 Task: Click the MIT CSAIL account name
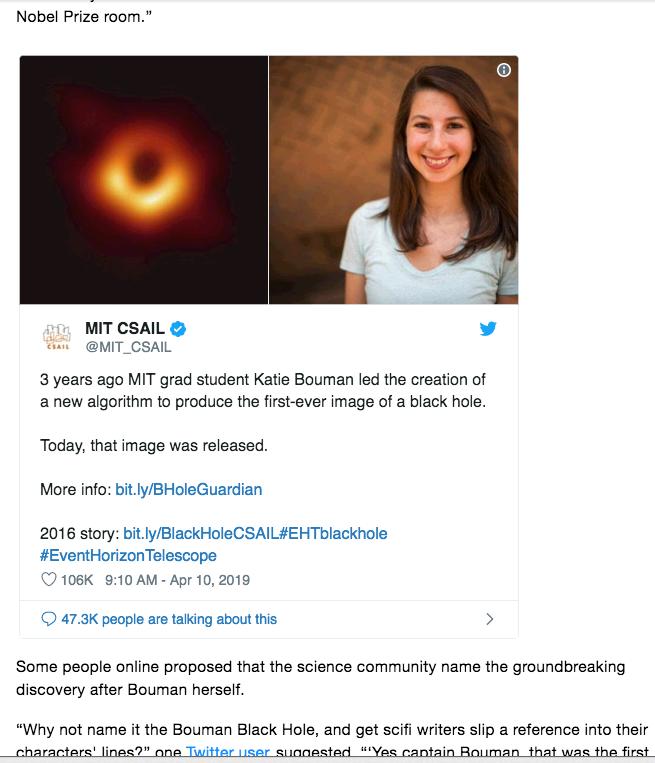125,328
